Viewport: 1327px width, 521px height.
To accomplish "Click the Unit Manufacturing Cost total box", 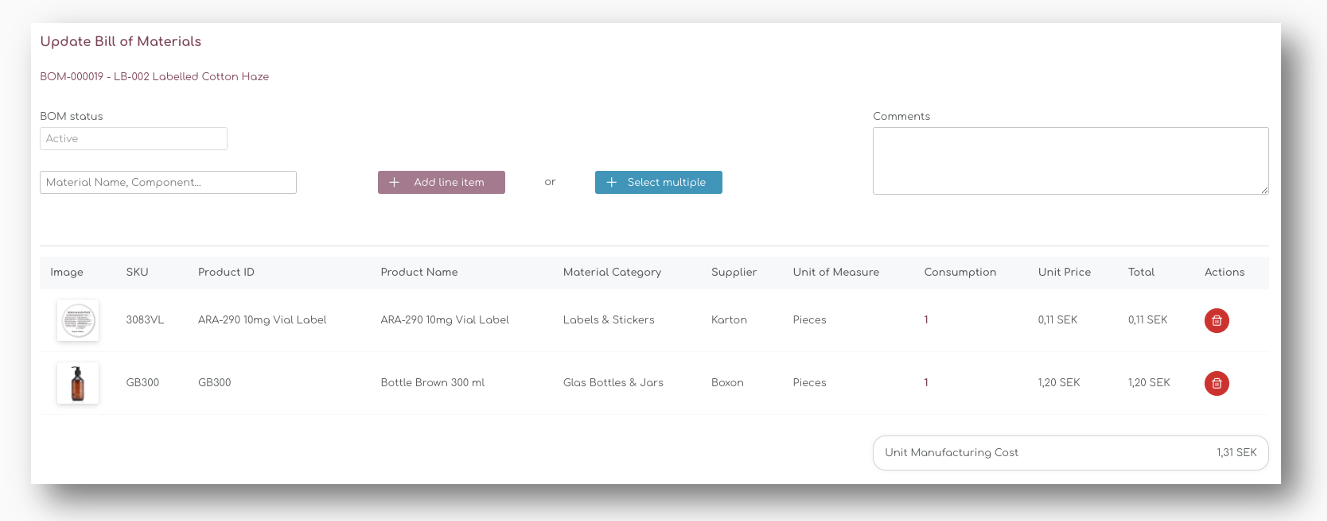I will (1070, 453).
